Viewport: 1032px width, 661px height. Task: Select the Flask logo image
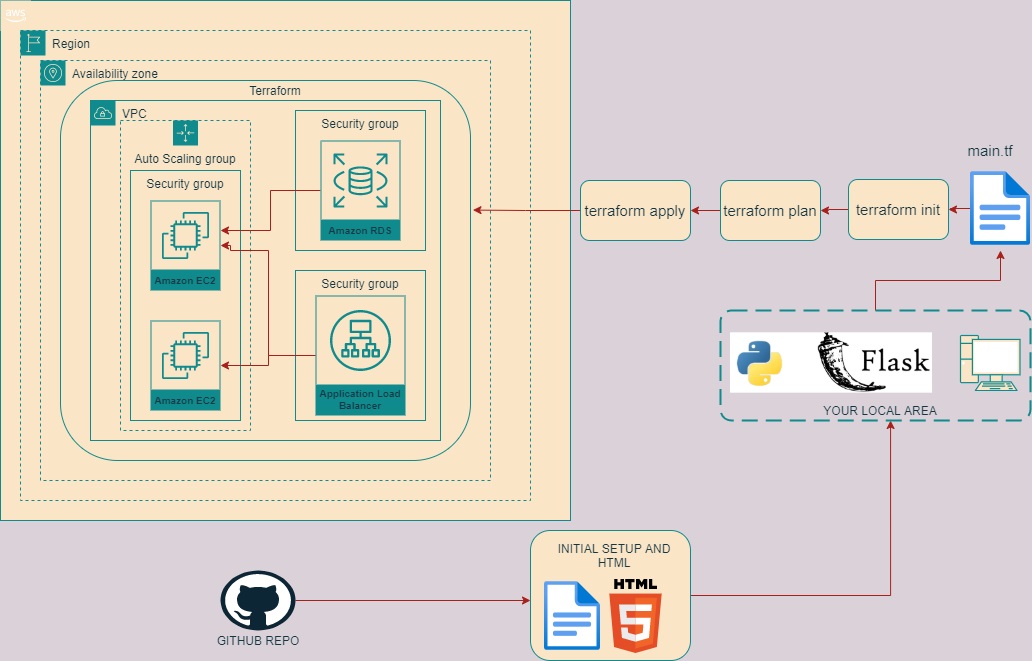[873, 363]
